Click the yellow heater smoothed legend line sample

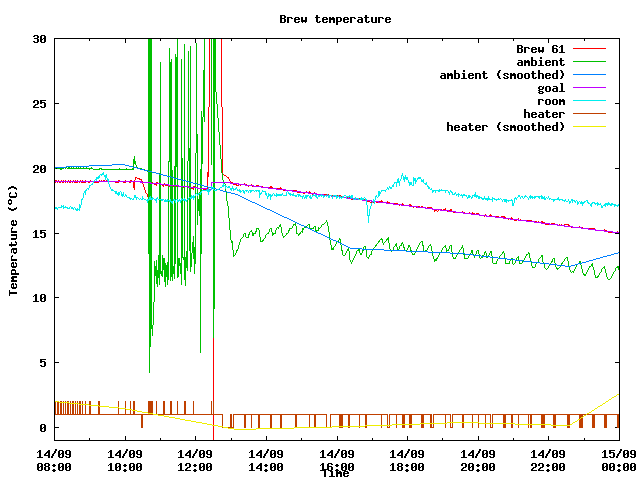(x=589, y=127)
